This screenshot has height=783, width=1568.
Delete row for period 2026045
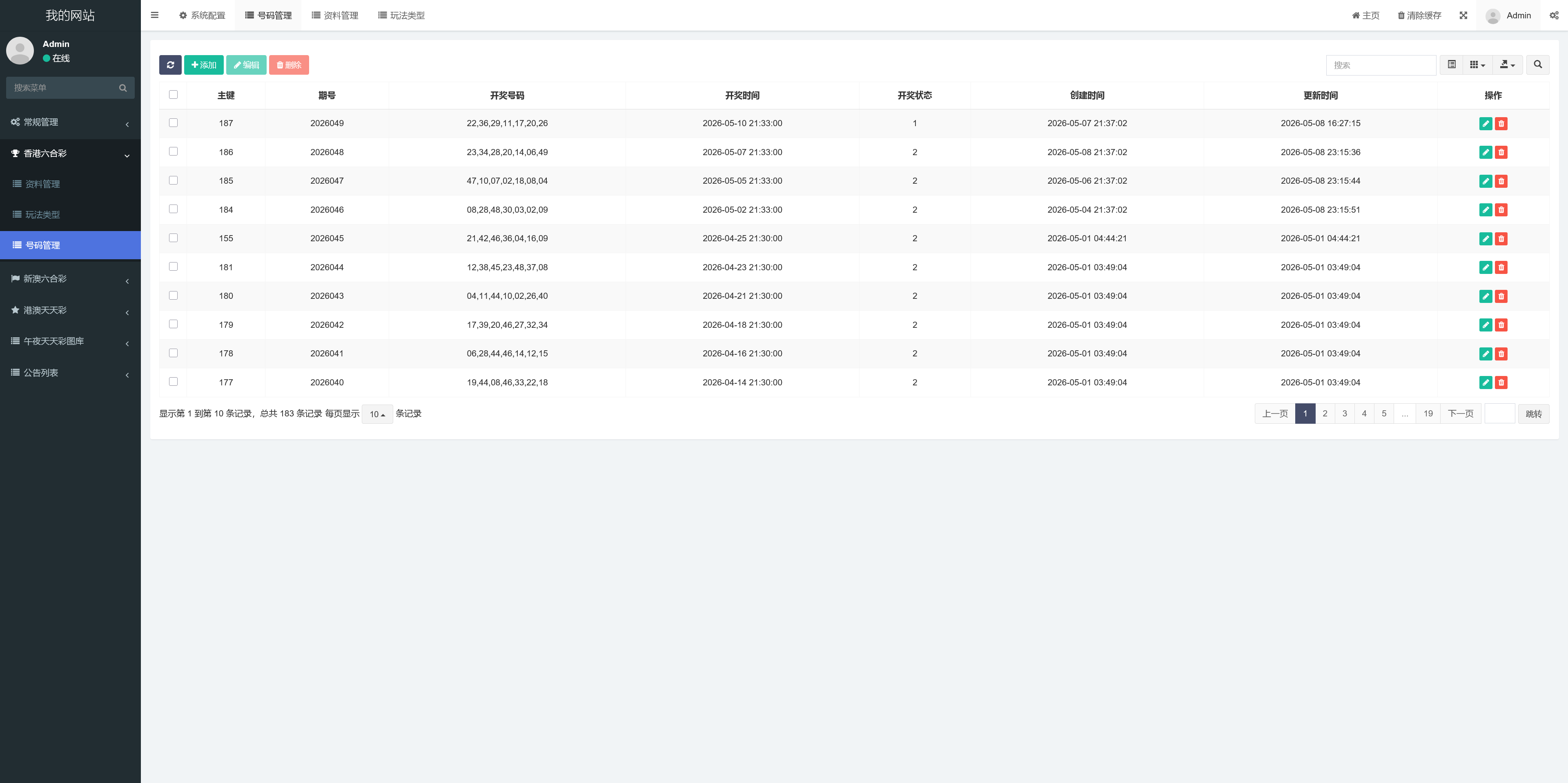[1501, 238]
